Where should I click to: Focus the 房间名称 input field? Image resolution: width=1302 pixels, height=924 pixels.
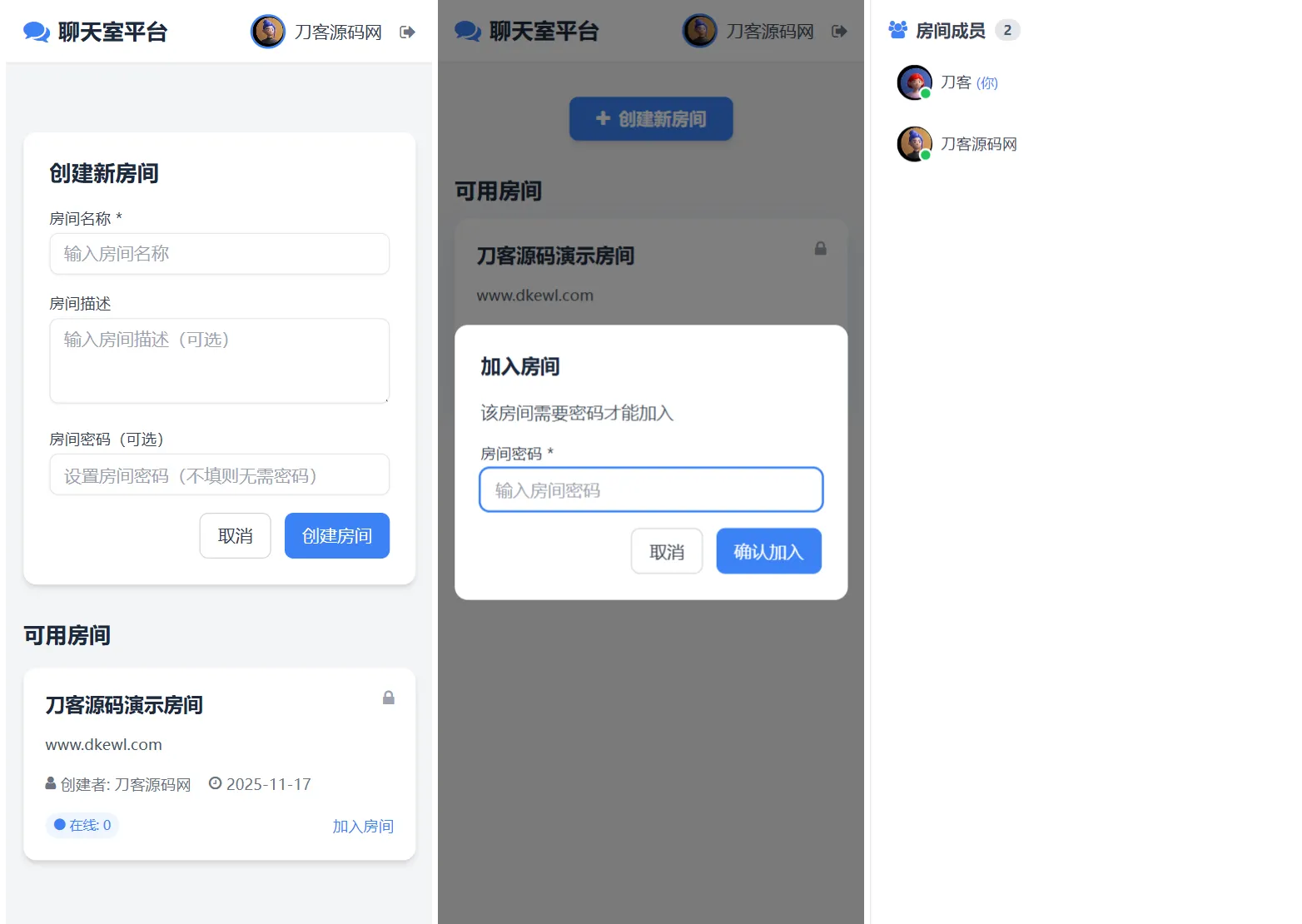pos(220,254)
